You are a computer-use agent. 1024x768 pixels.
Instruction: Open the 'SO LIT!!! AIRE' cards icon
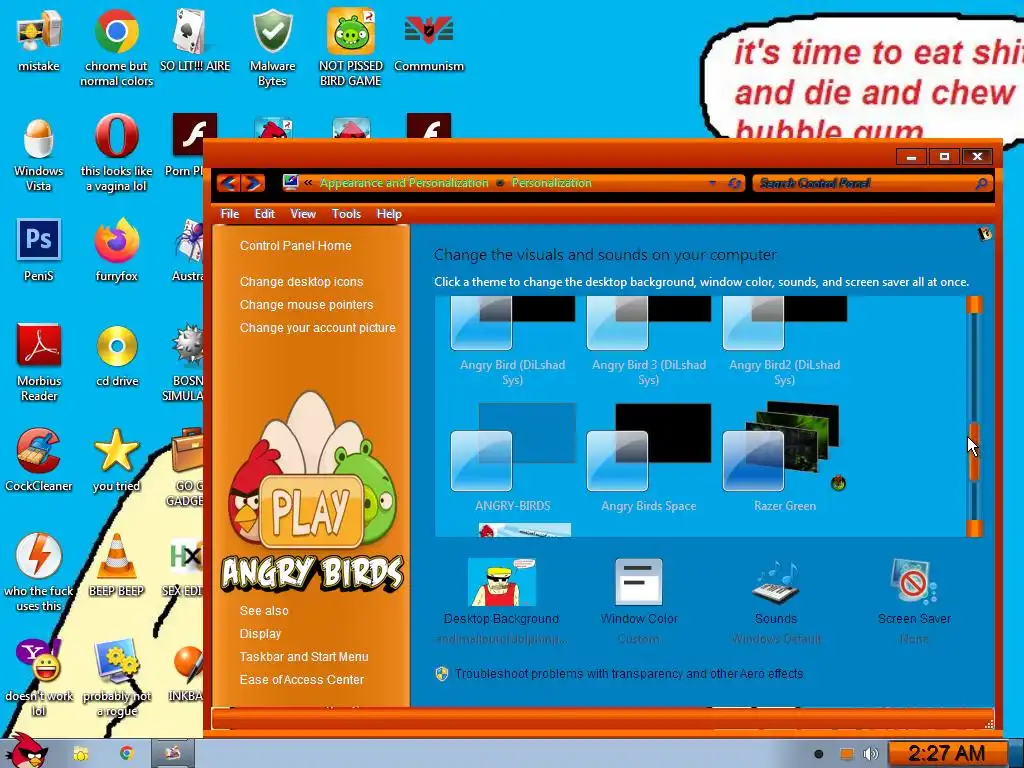click(195, 40)
